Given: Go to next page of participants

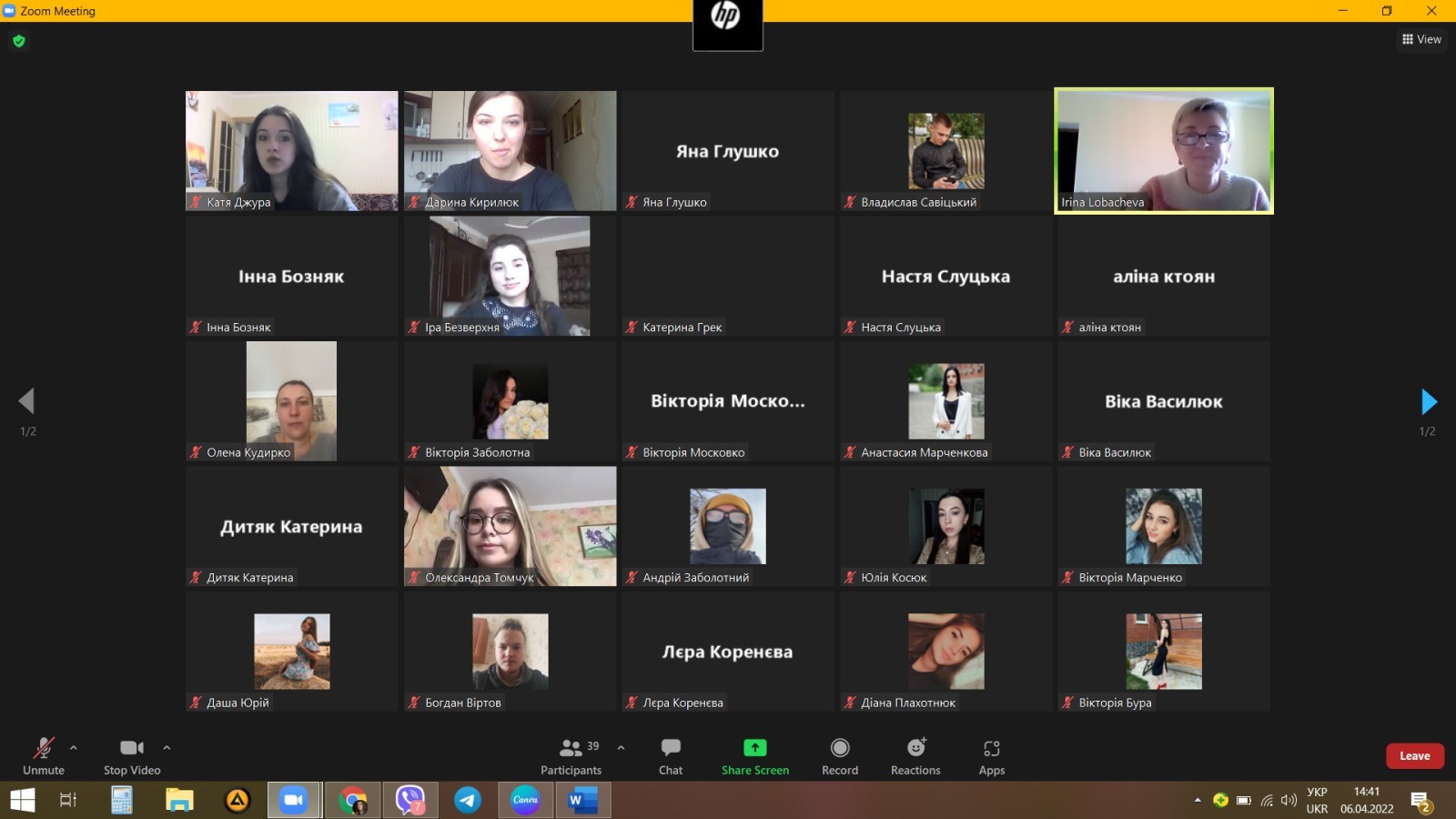Looking at the screenshot, I should point(1429,401).
